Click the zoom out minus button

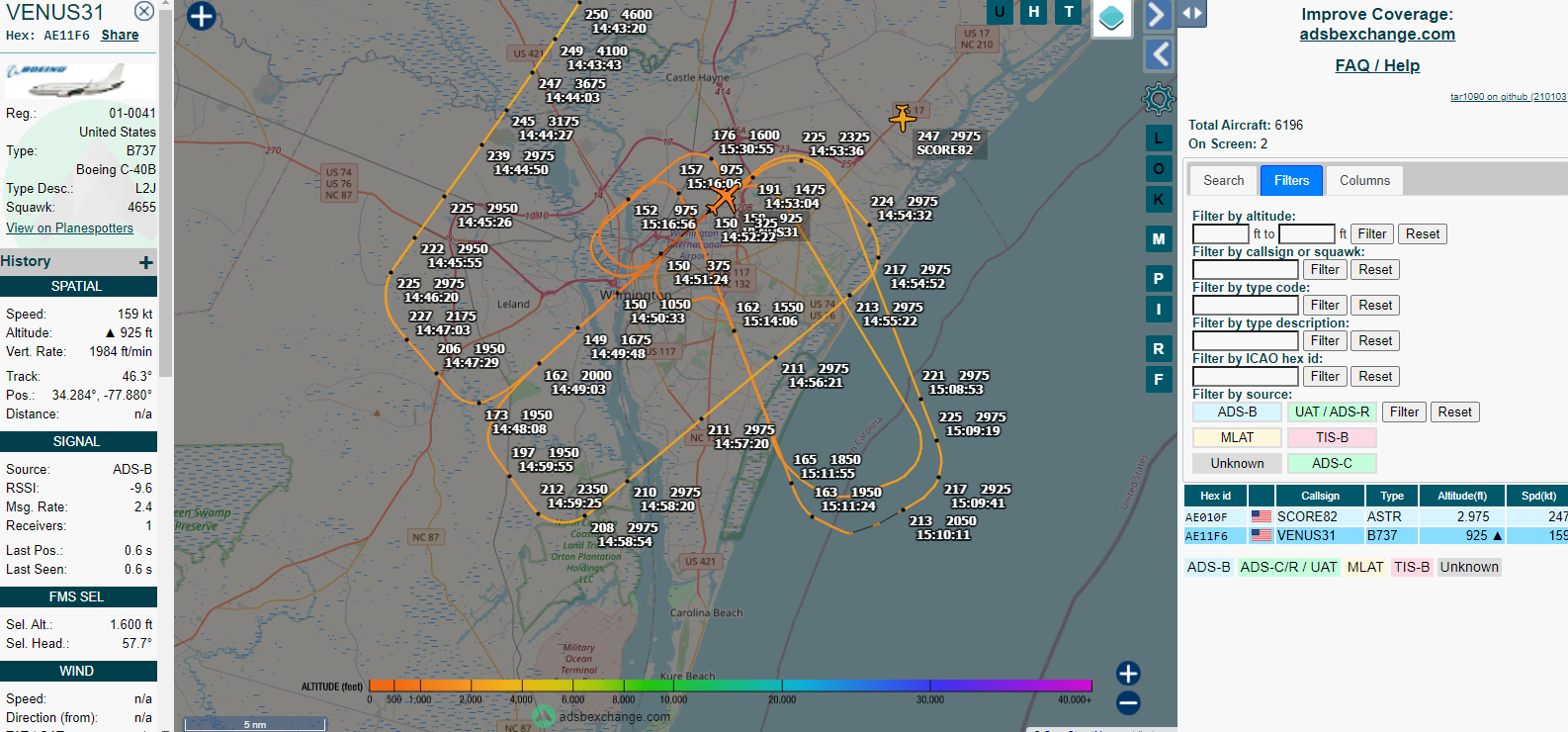(1128, 703)
